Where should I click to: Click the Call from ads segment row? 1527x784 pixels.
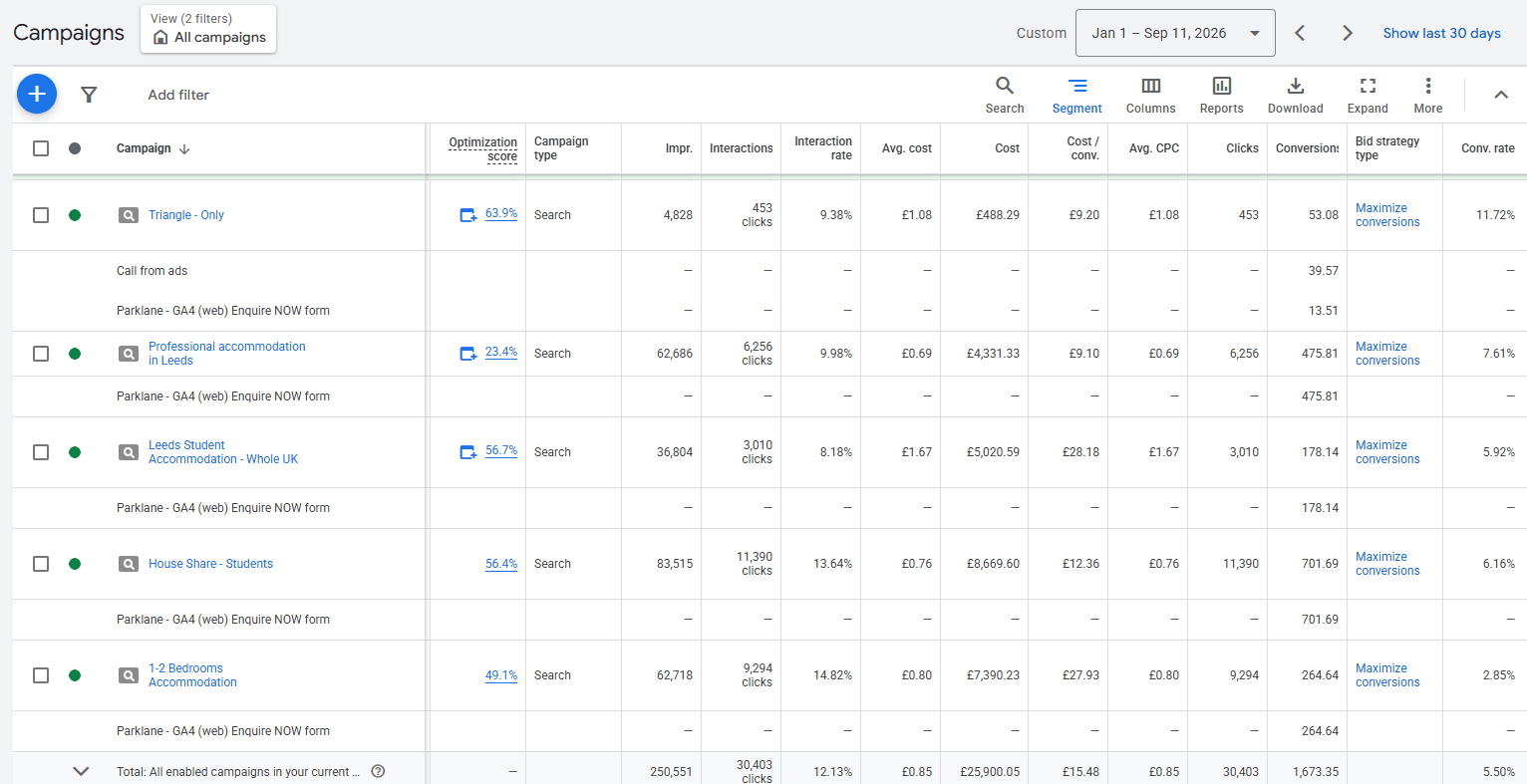(x=152, y=271)
